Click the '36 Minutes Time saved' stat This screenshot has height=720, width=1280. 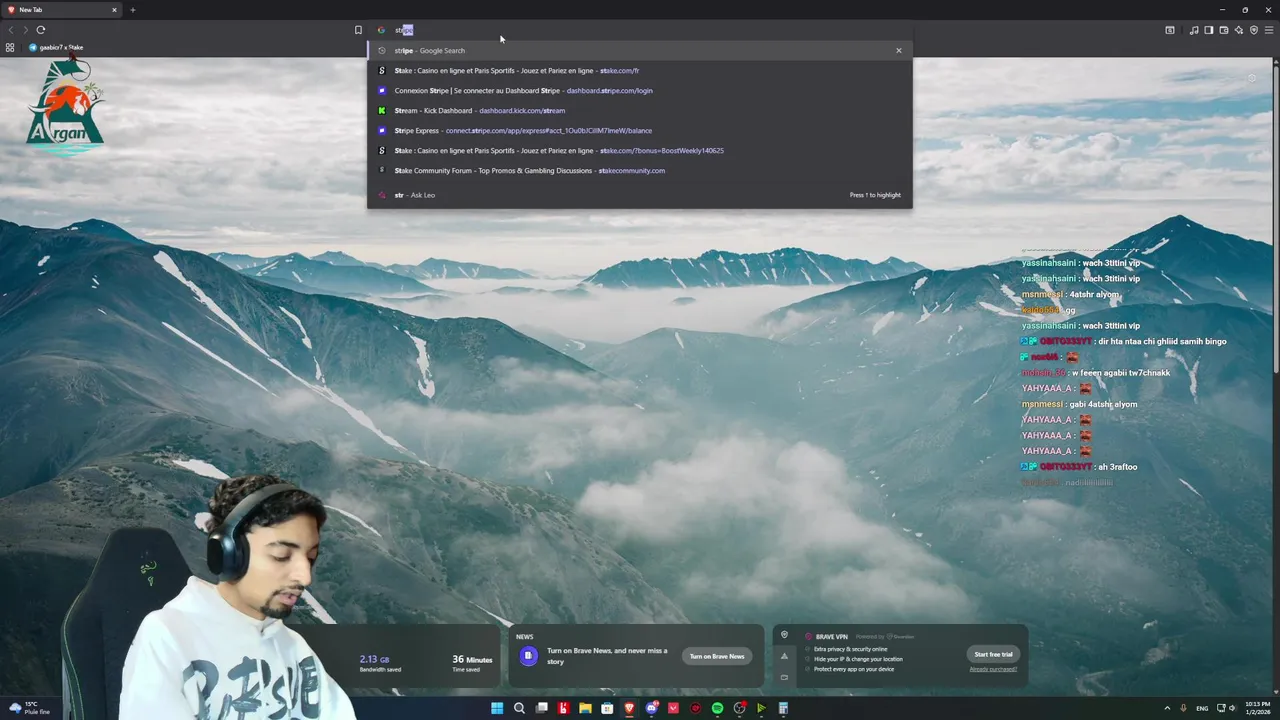[472, 663]
